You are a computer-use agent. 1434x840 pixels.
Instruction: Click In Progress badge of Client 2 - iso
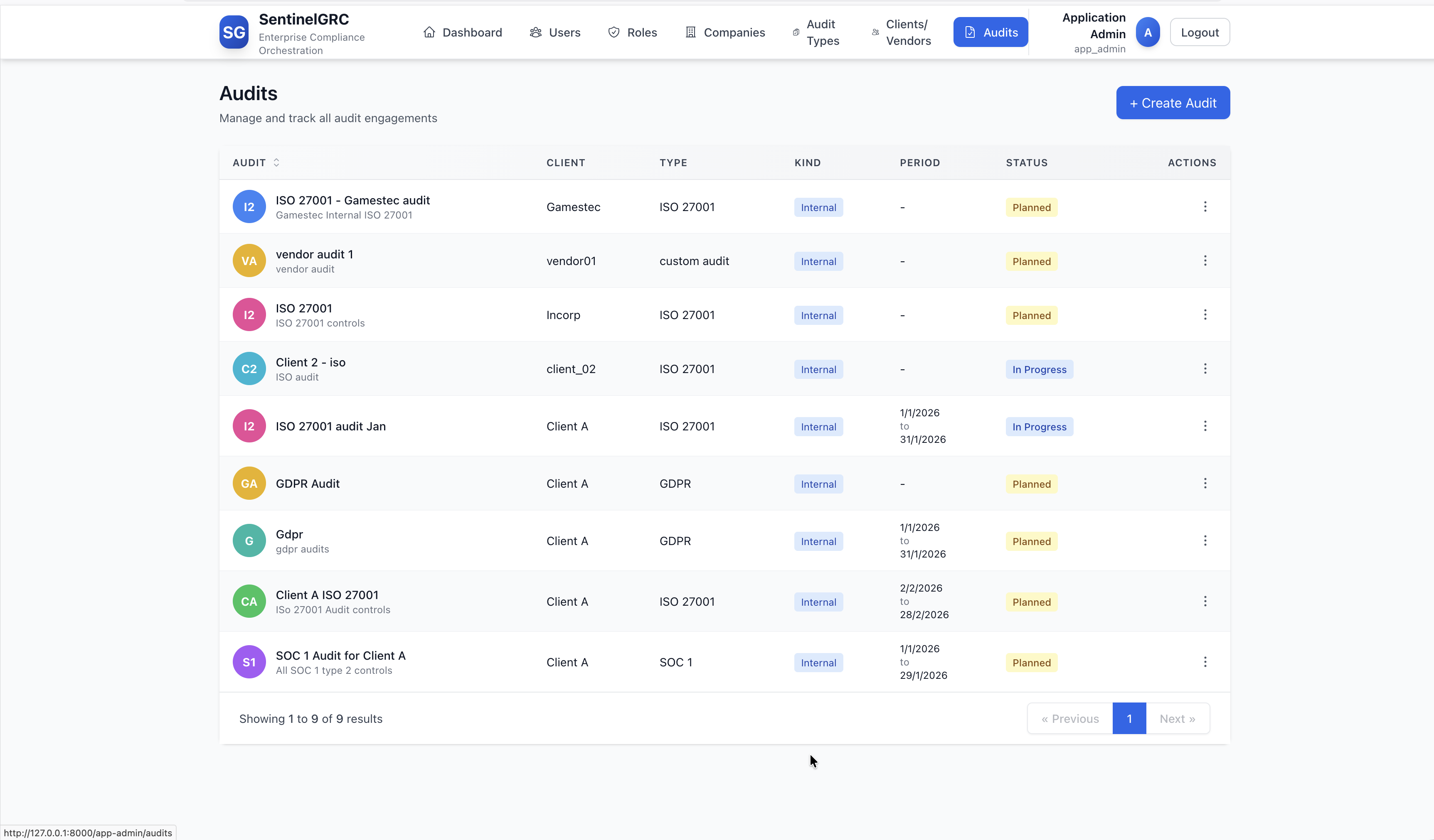1039,370
